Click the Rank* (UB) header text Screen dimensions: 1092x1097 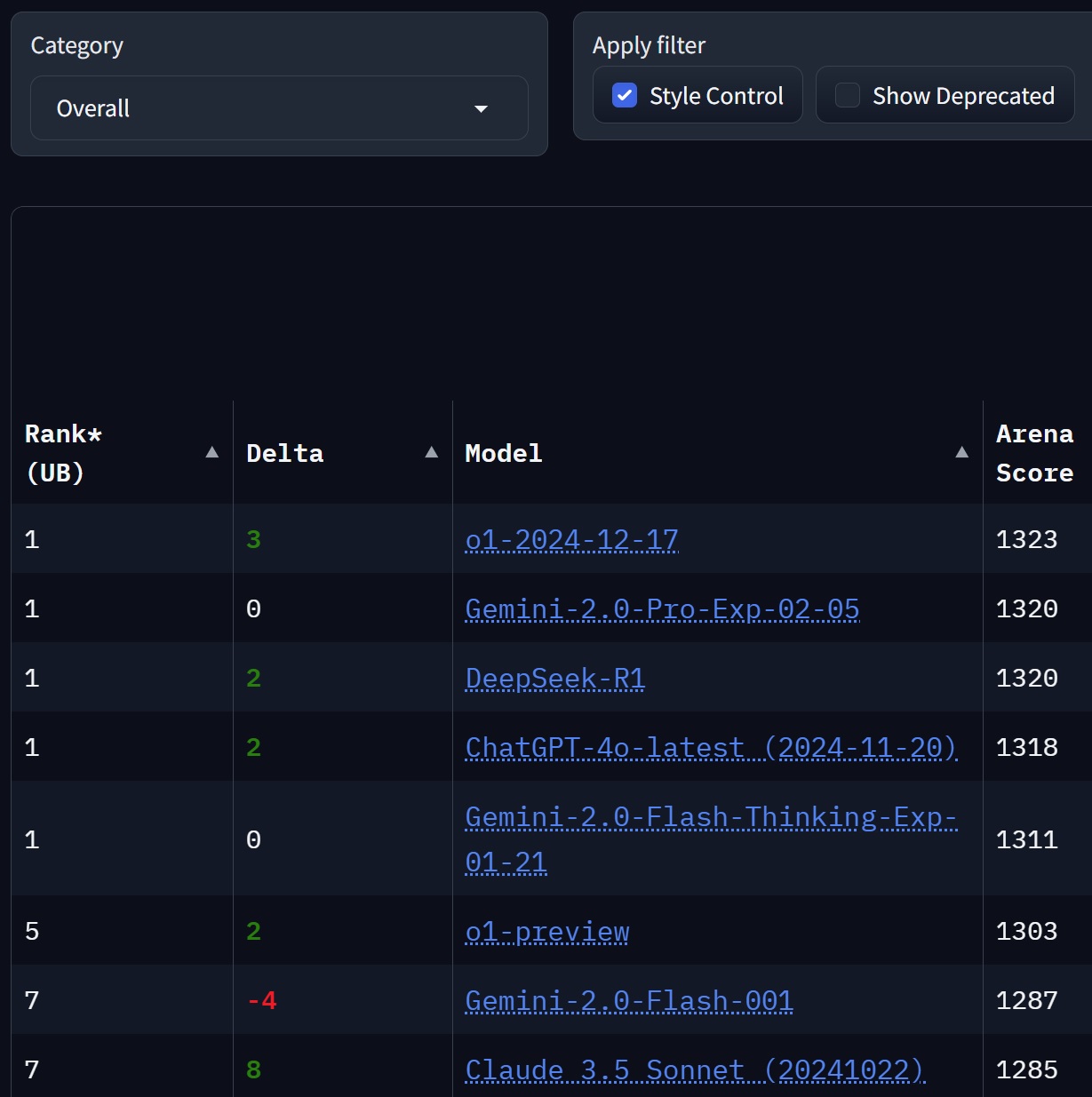coord(63,453)
